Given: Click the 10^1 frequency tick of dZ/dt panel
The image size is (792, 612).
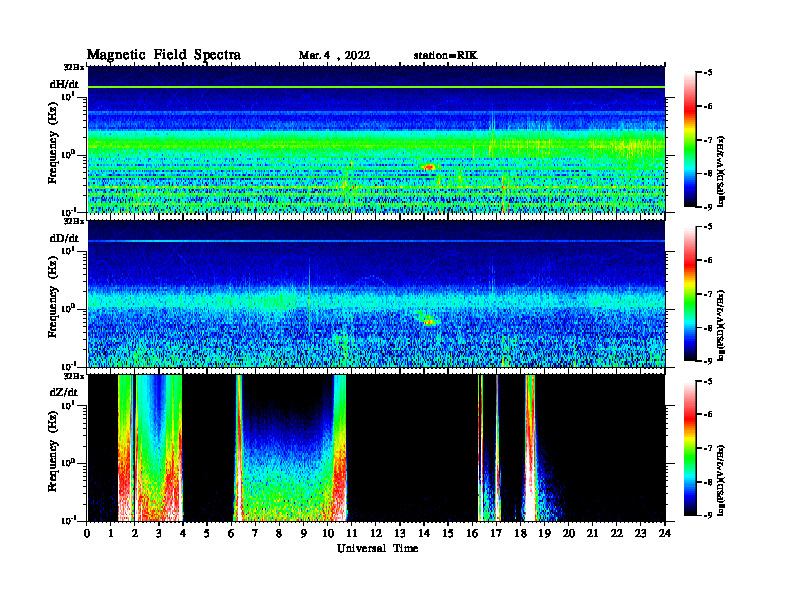Looking at the screenshot, I should (69, 405).
